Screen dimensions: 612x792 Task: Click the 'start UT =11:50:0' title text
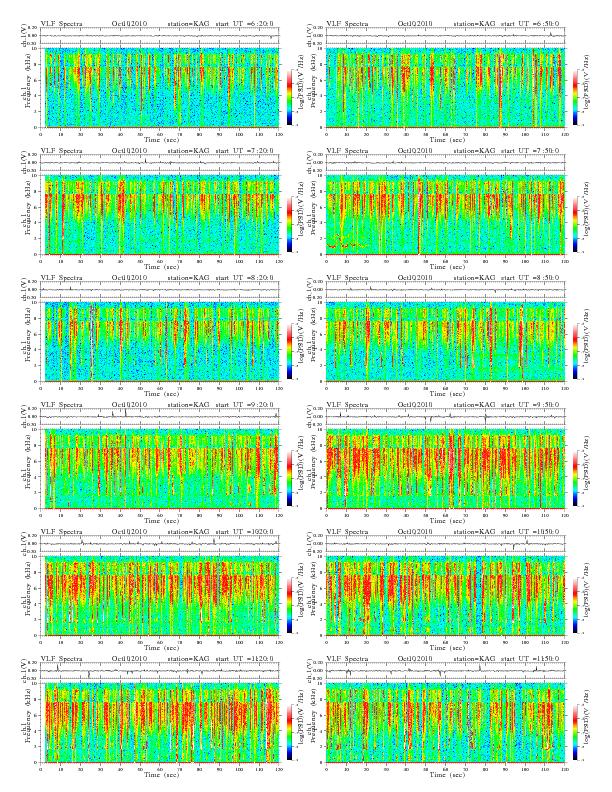tap(530, 659)
